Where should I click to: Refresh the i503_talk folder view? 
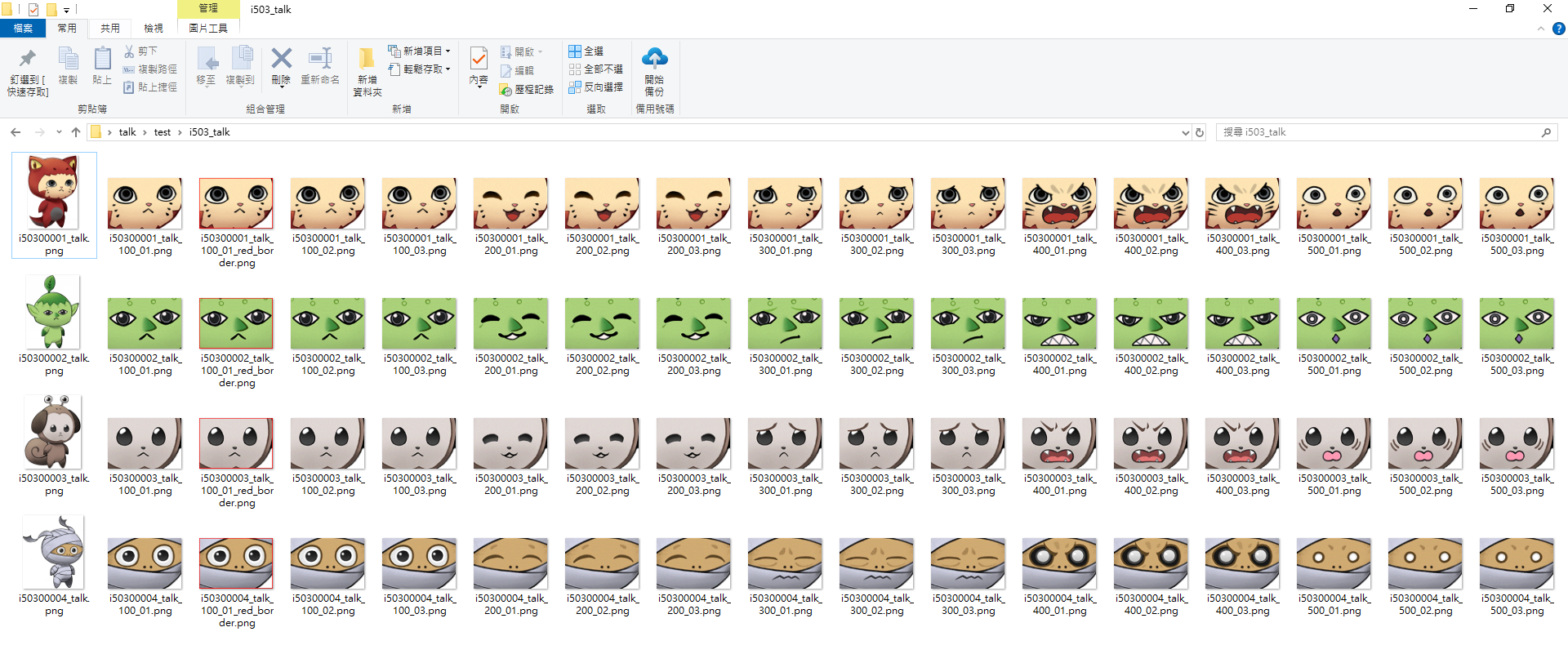pos(1200,132)
